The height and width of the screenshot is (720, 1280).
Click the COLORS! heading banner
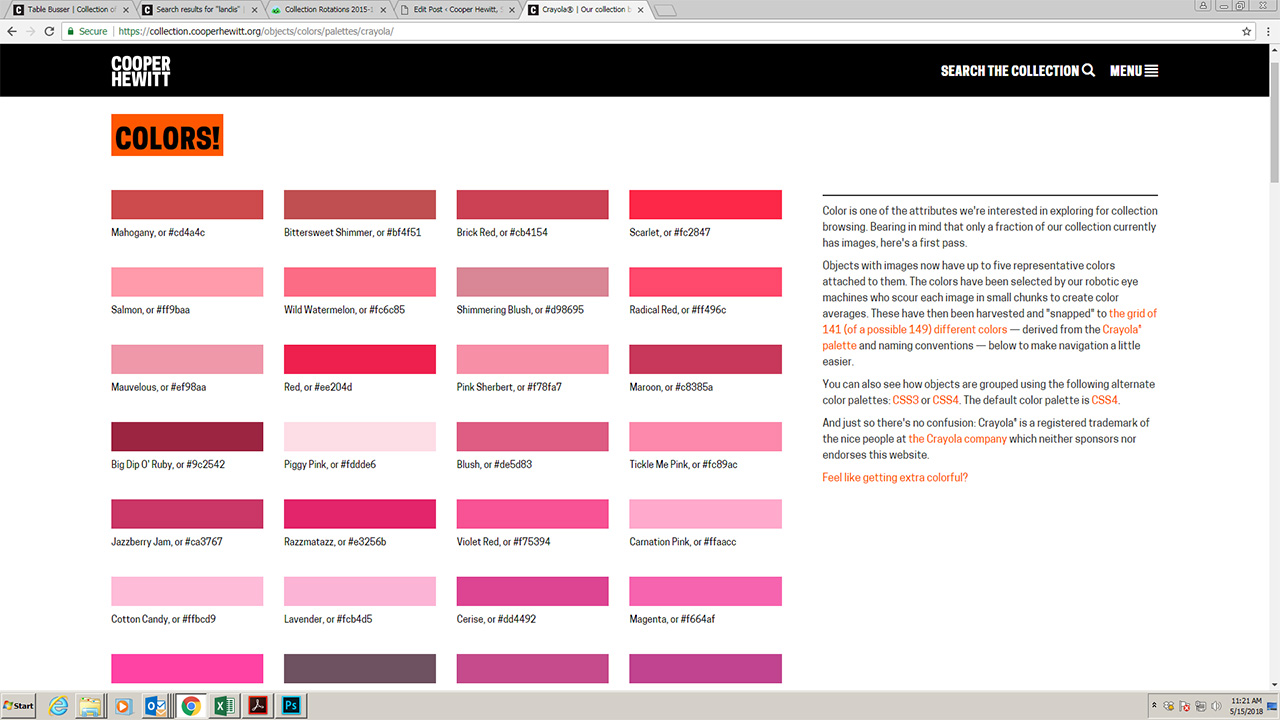coord(167,136)
